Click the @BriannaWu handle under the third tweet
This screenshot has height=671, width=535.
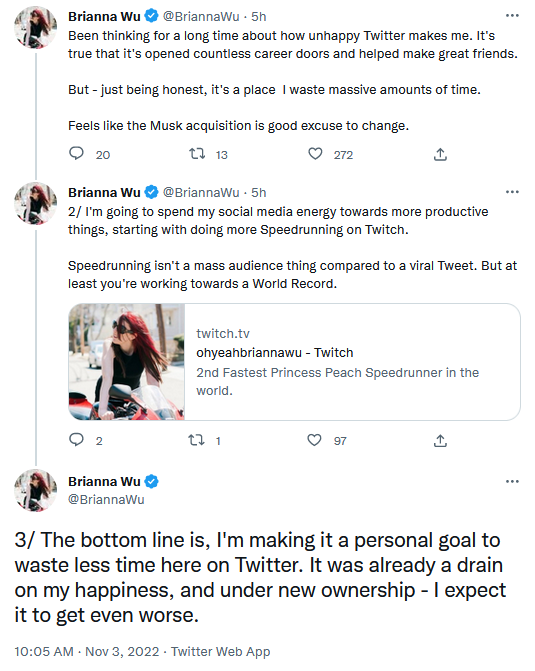coord(106,499)
